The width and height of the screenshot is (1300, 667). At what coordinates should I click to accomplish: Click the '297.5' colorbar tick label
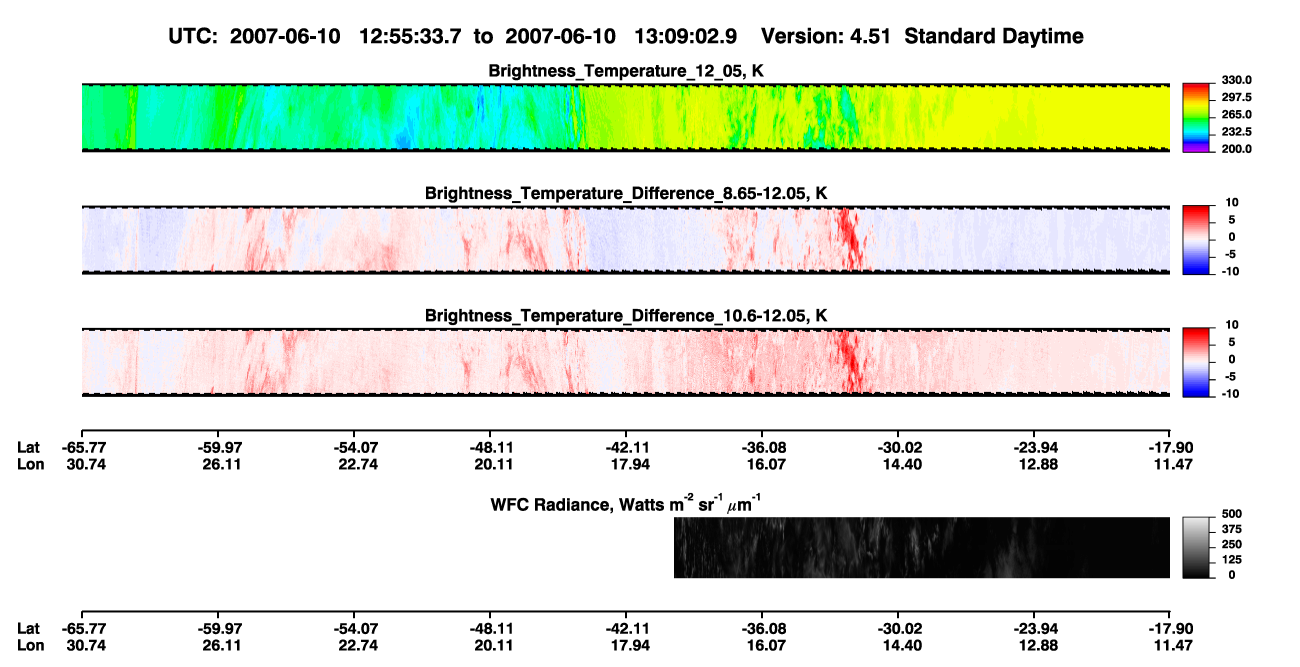click(1236, 97)
